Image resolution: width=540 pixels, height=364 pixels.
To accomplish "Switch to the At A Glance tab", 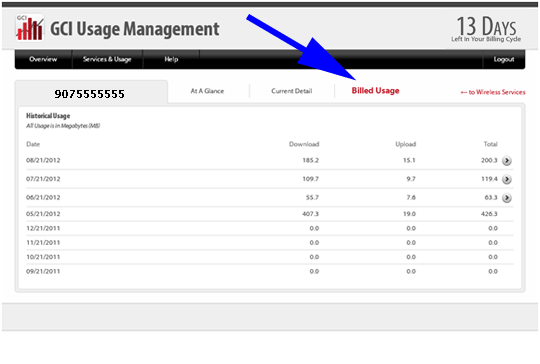I will point(207,91).
